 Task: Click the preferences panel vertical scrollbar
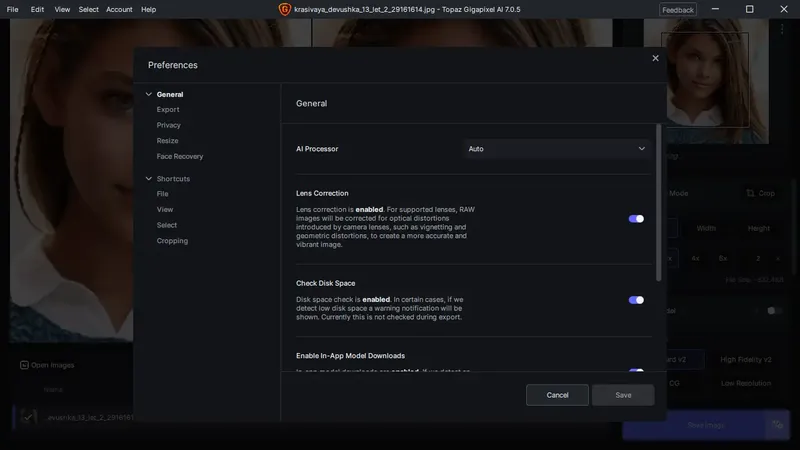tap(658, 203)
